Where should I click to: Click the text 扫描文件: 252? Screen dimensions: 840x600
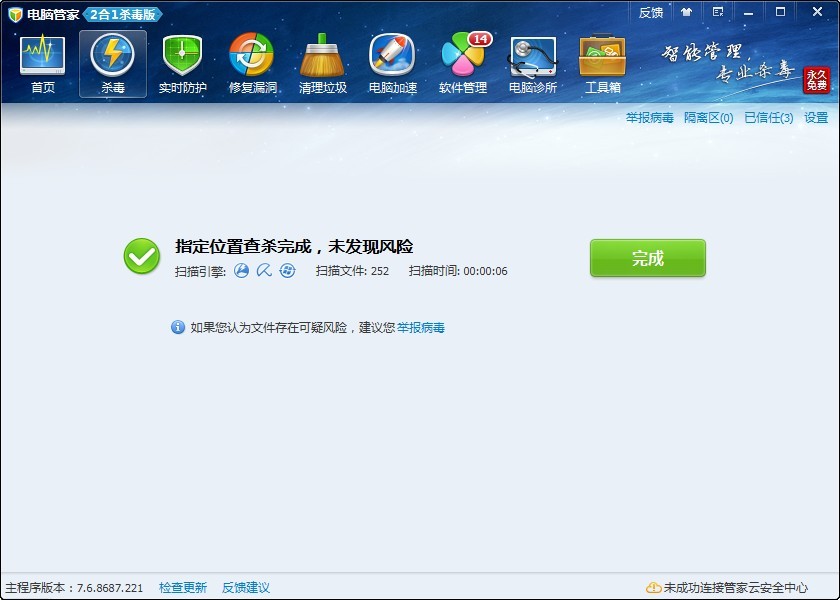coord(352,271)
